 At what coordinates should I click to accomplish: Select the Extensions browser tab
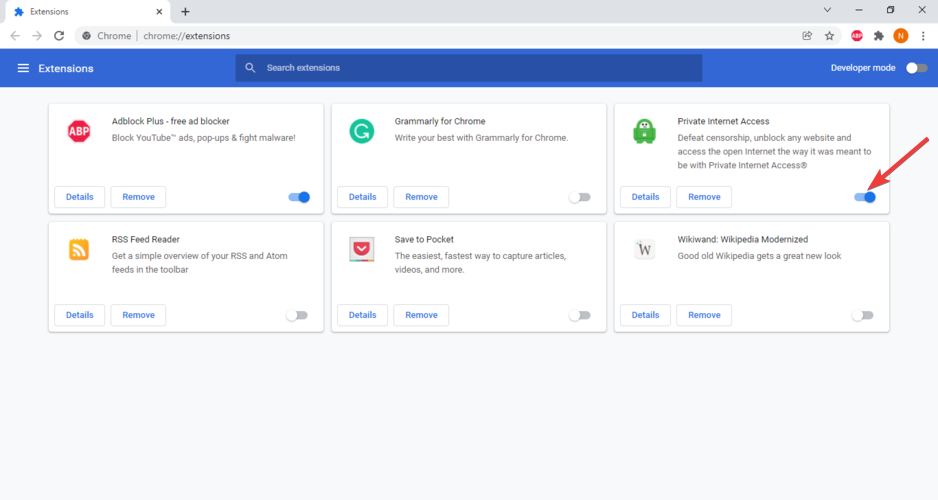coord(85,11)
